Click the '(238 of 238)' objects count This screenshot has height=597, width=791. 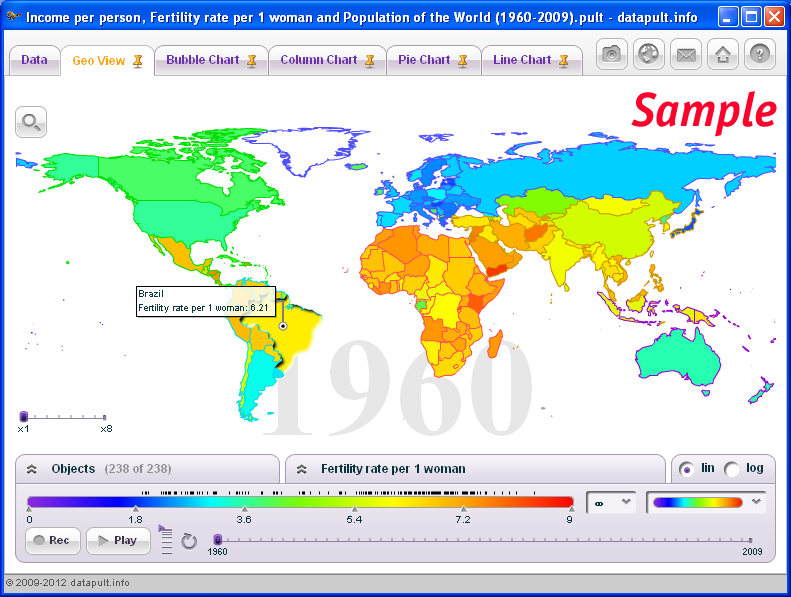point(138,469)
